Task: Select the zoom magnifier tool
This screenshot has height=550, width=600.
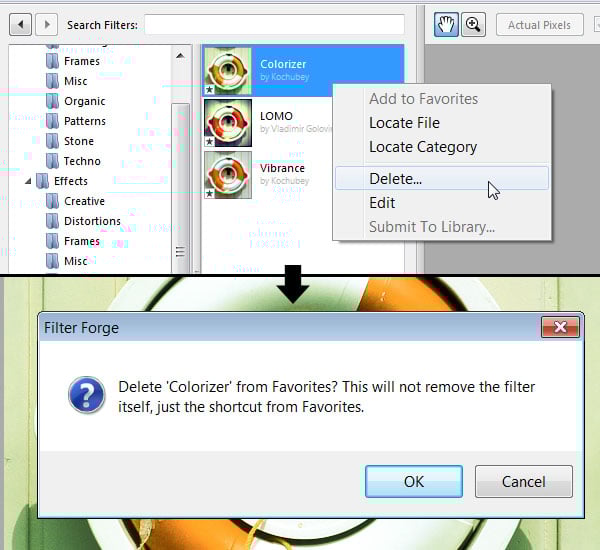Action: [x=473, y=25]
